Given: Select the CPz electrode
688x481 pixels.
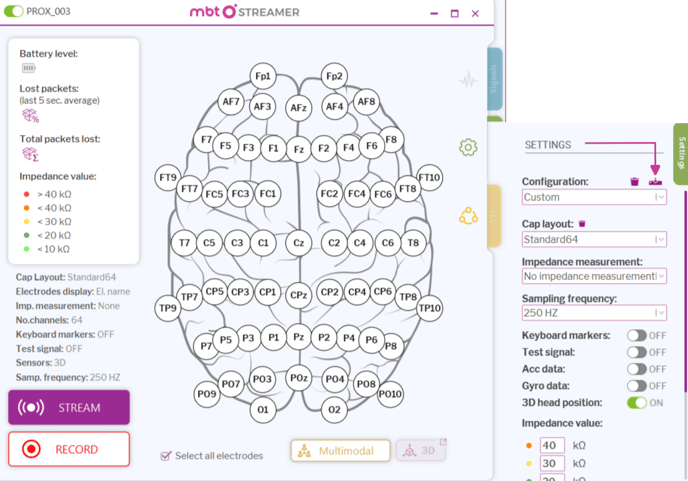Looking at the screenshot, I should coord(298,295).
